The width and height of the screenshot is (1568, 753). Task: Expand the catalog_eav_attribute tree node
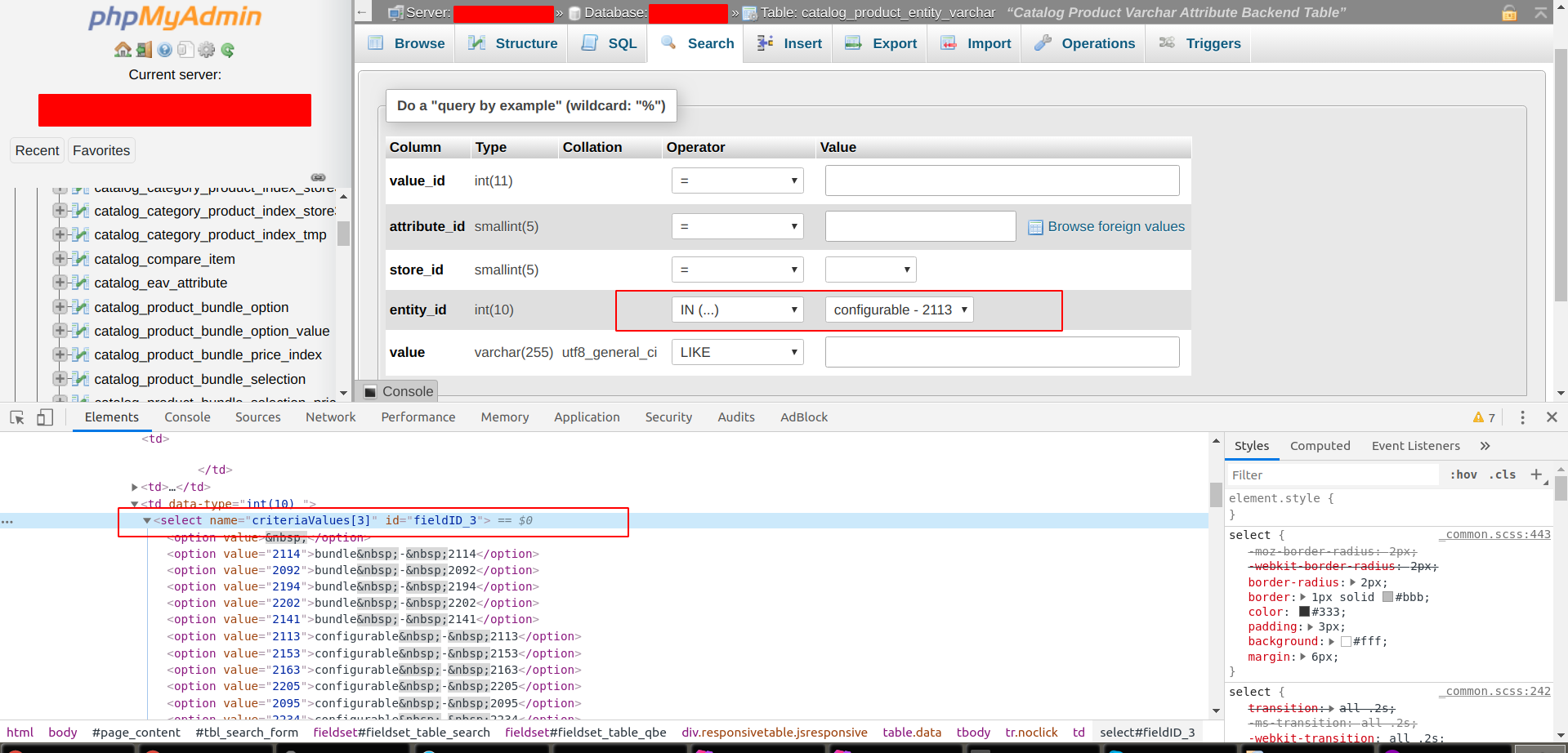(x=60, y=283)
